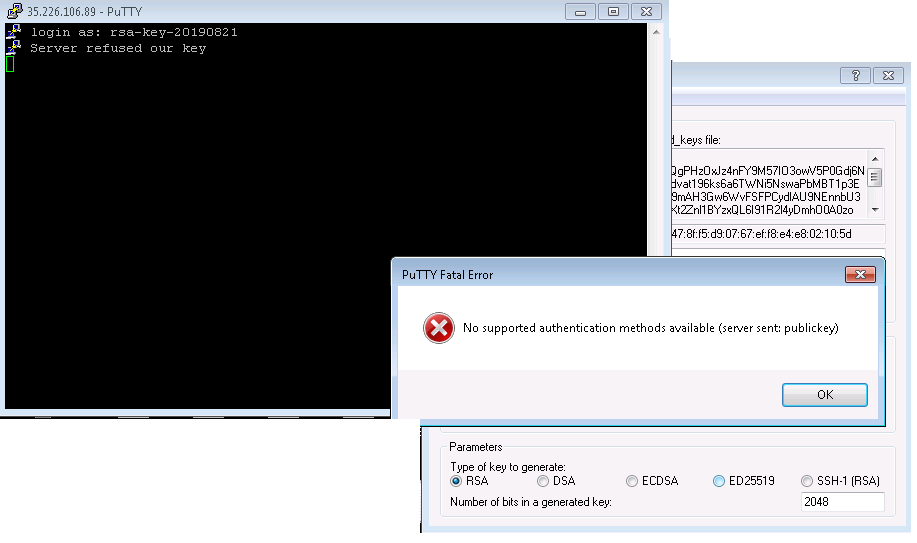This screenshot has height=543, width=917.
Task: Click the 'Server refused our key' line icon
Action: [14, 47]
